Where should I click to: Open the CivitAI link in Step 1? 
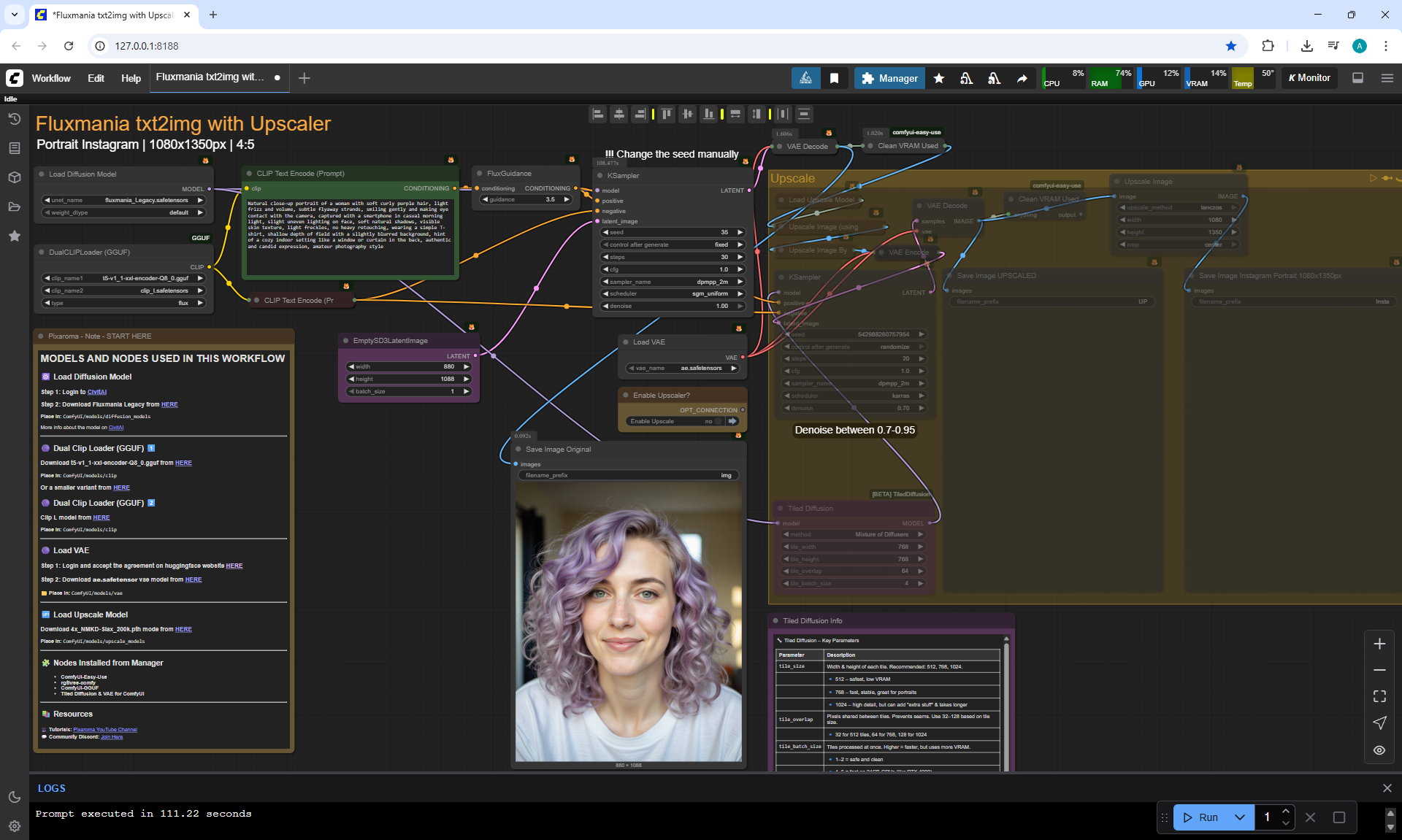point(97,392)
